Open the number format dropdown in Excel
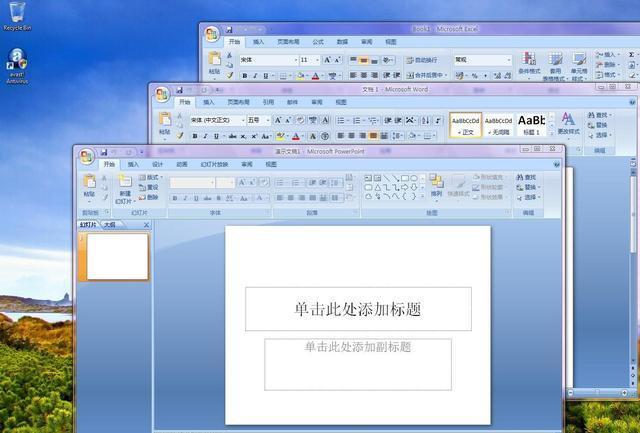640x433 pixels. [509, 60]
